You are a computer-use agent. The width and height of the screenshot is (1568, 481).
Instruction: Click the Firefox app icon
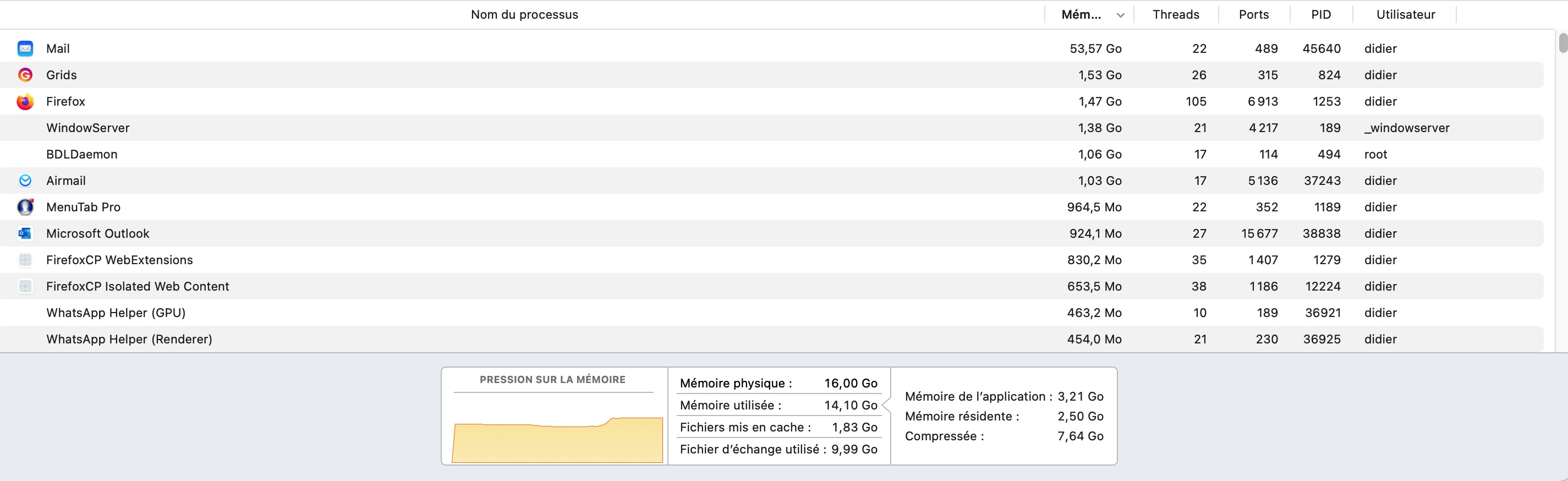[25, 102]
